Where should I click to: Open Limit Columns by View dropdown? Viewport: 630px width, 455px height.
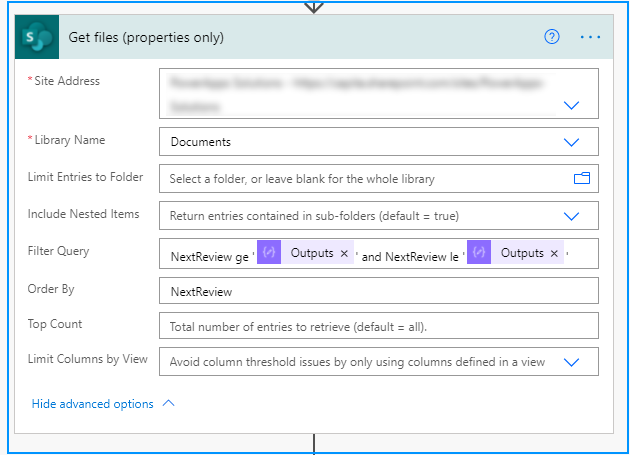click(x=572, y=362)
